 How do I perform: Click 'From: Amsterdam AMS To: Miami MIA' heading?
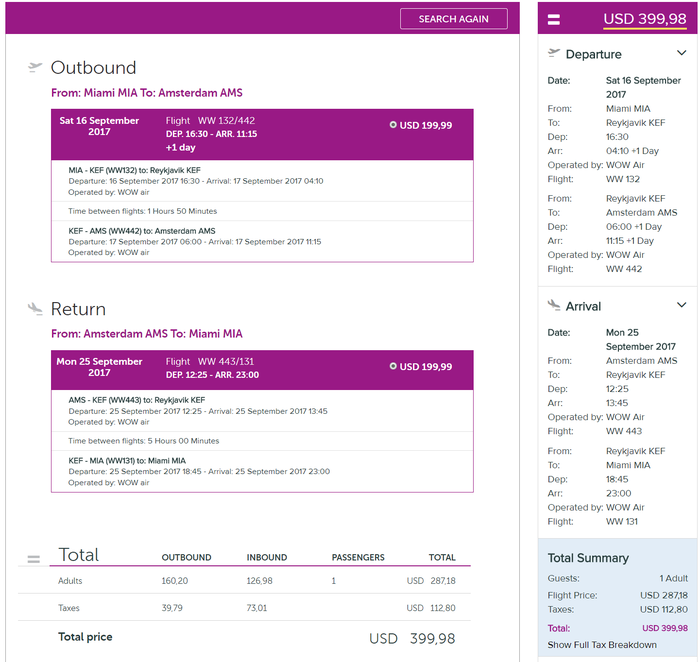(x=146, y=334)
